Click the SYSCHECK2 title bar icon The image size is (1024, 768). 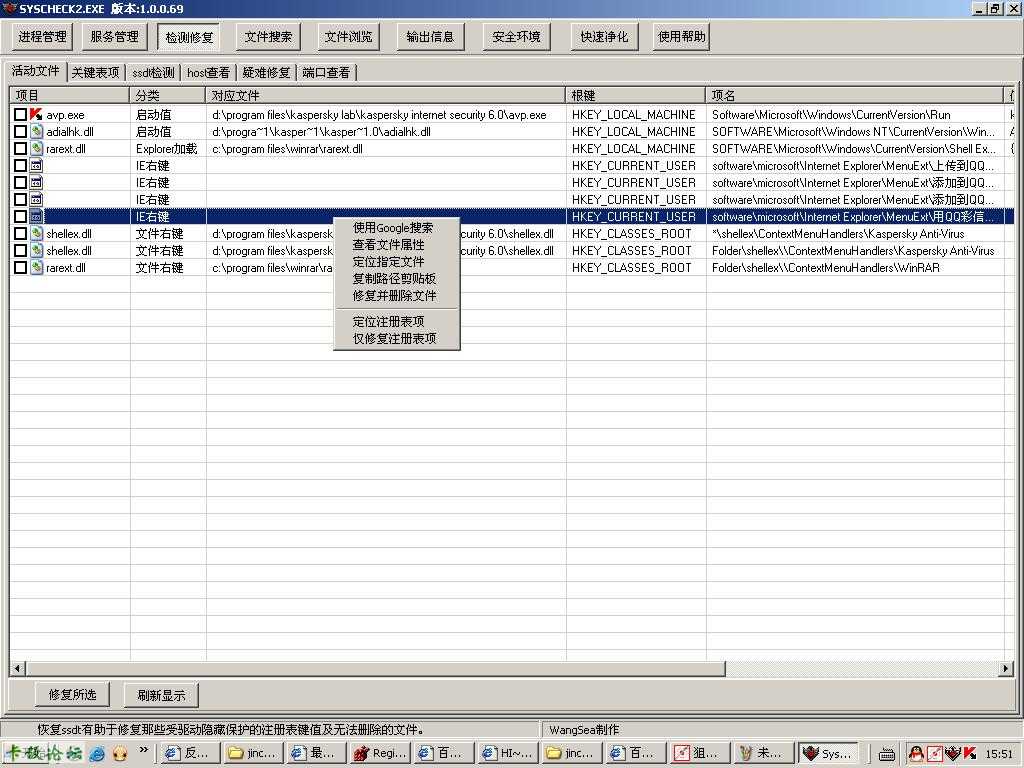click(x=8, y=8)
